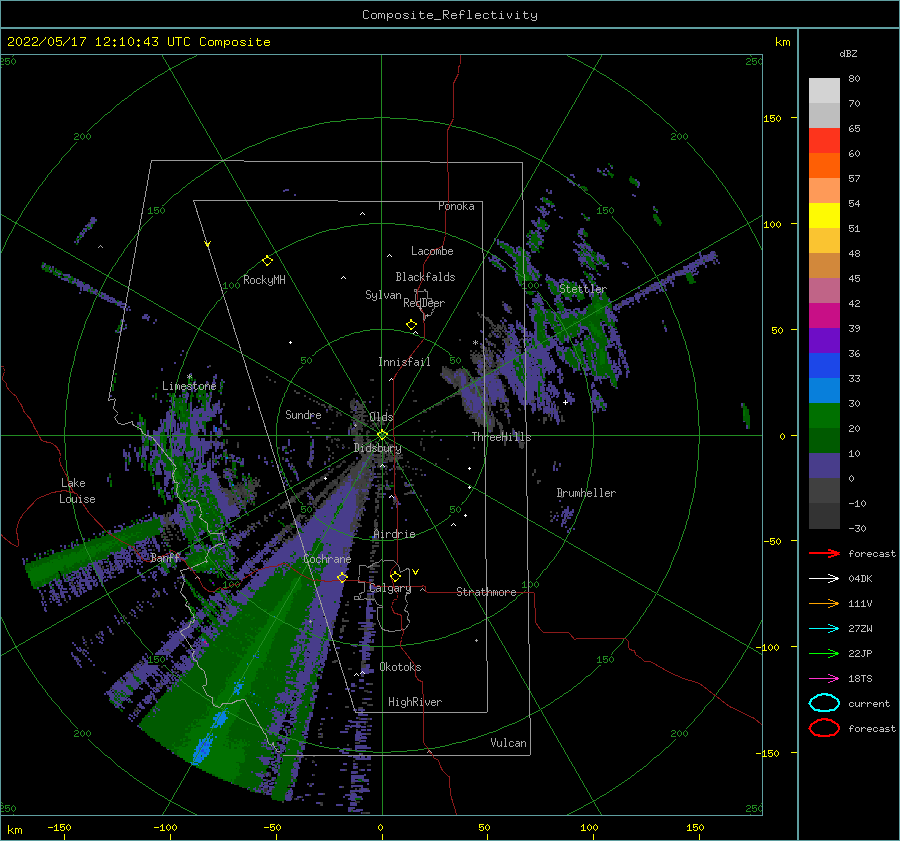Click the yellow 51-54 dBZ color swatch
The image size is (900, 841).
point(824,216)
